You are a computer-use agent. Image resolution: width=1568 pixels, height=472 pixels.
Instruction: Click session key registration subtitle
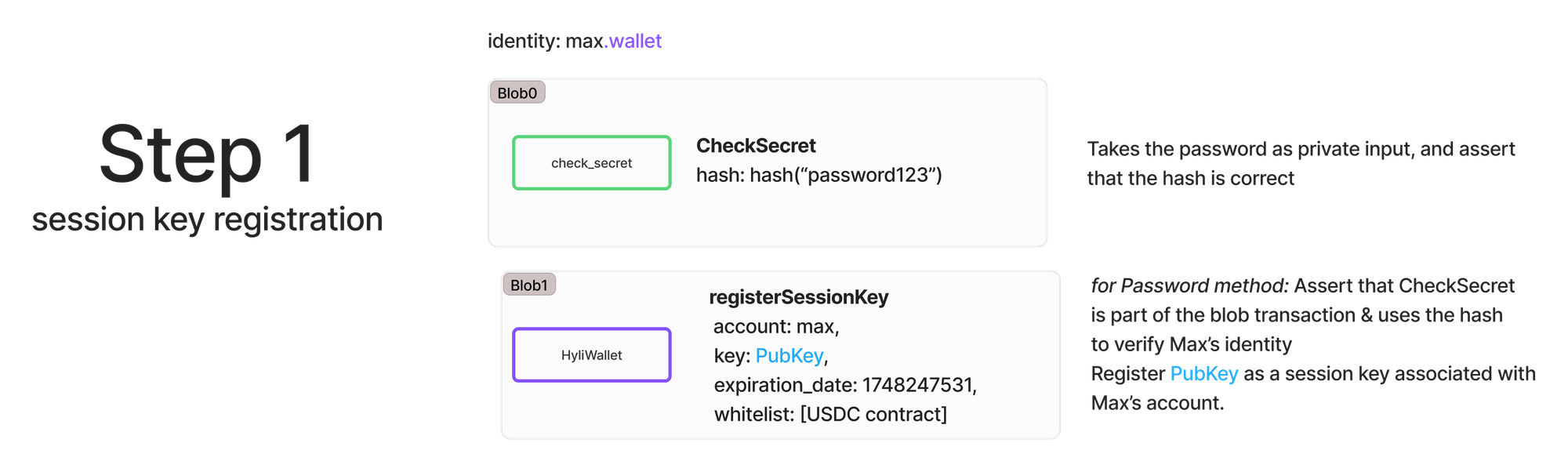coord(208,220)
